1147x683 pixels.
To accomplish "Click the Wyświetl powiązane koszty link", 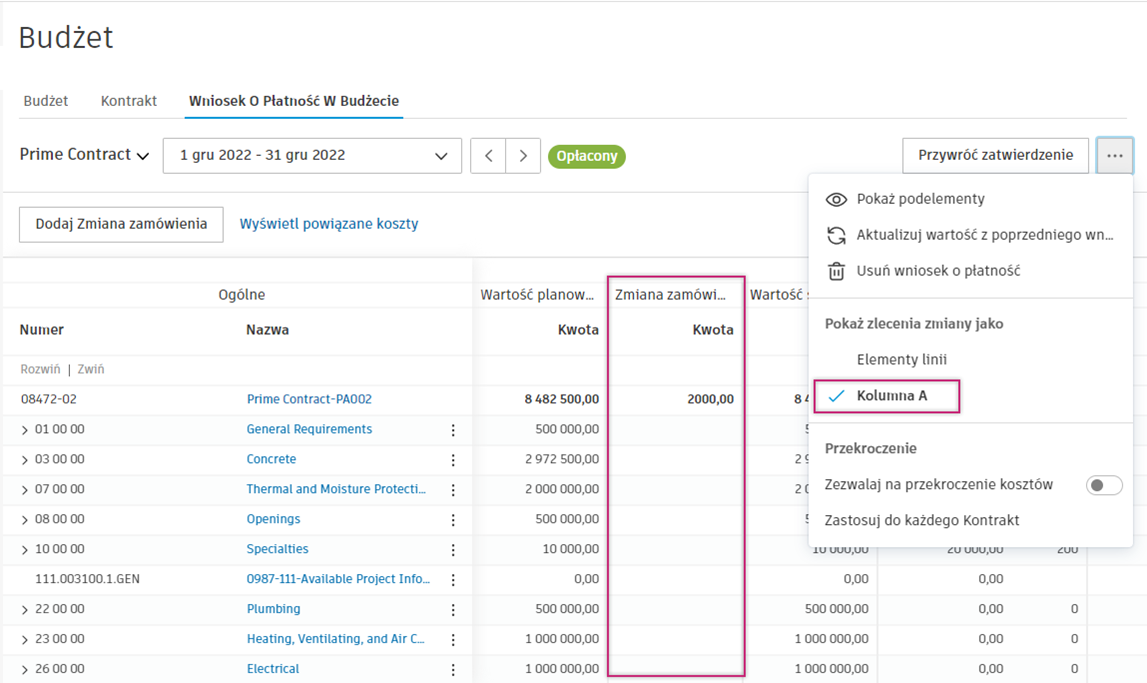I will click(x=329, y=224).
